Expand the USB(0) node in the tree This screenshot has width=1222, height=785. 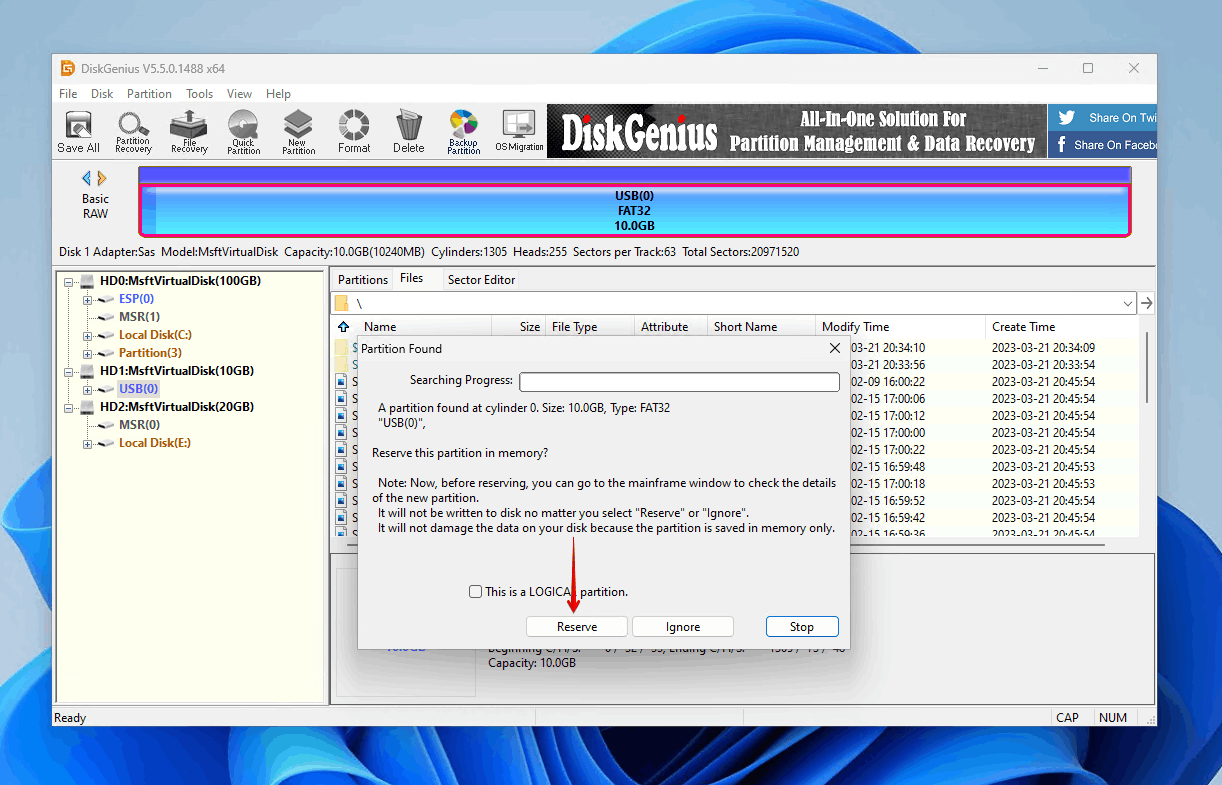tap(87, 390)
